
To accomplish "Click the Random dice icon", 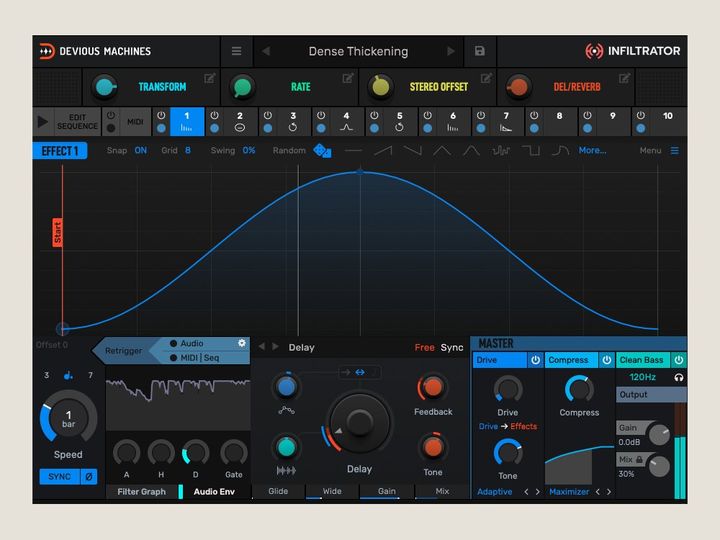I will [x=322, y=151].
